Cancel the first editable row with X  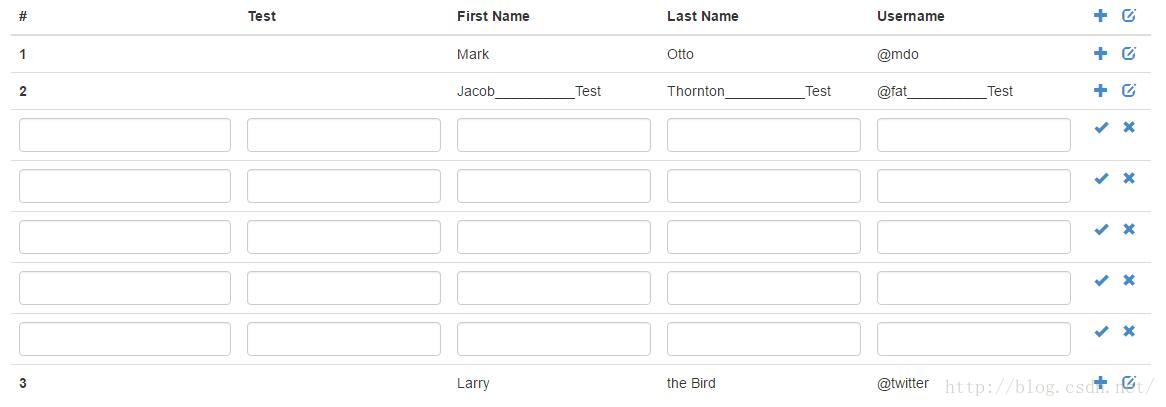pos(1129,127)
